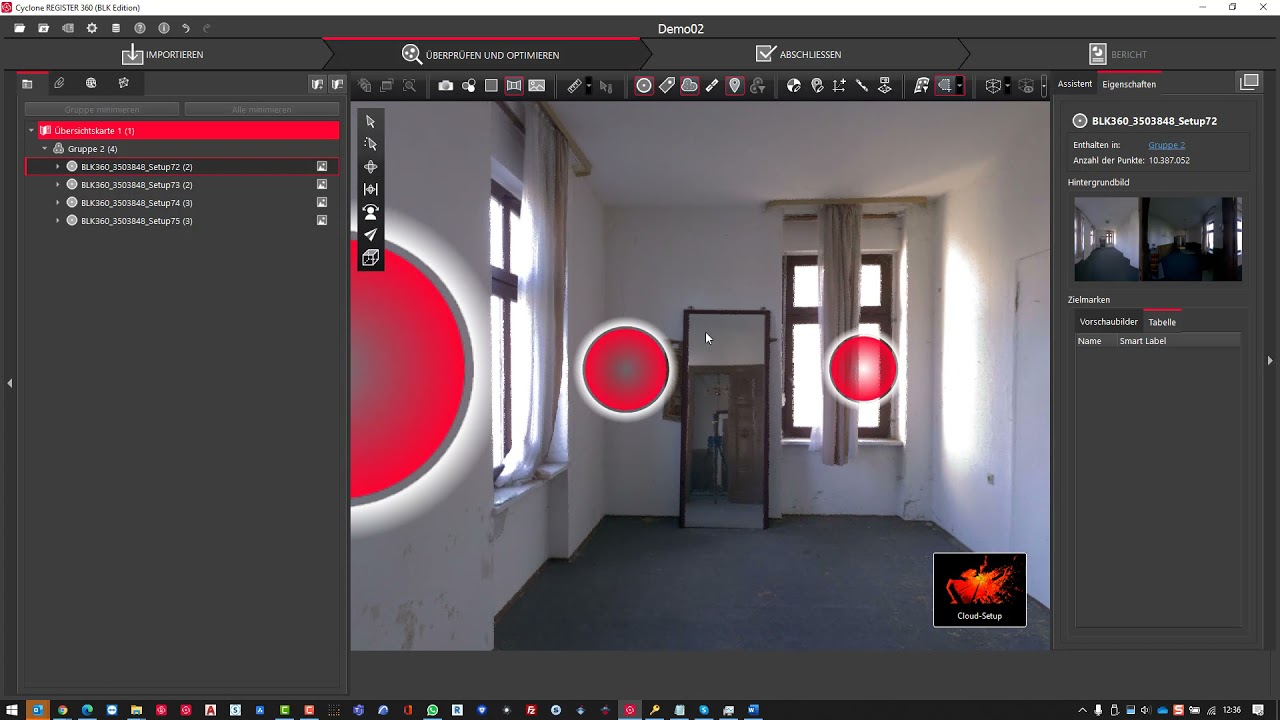The height and width of the screenshot is (720, 1280).
Task: Click the ÜBERPRÜFEN UND OPTIMIEREN step
Action: point(481,54)
